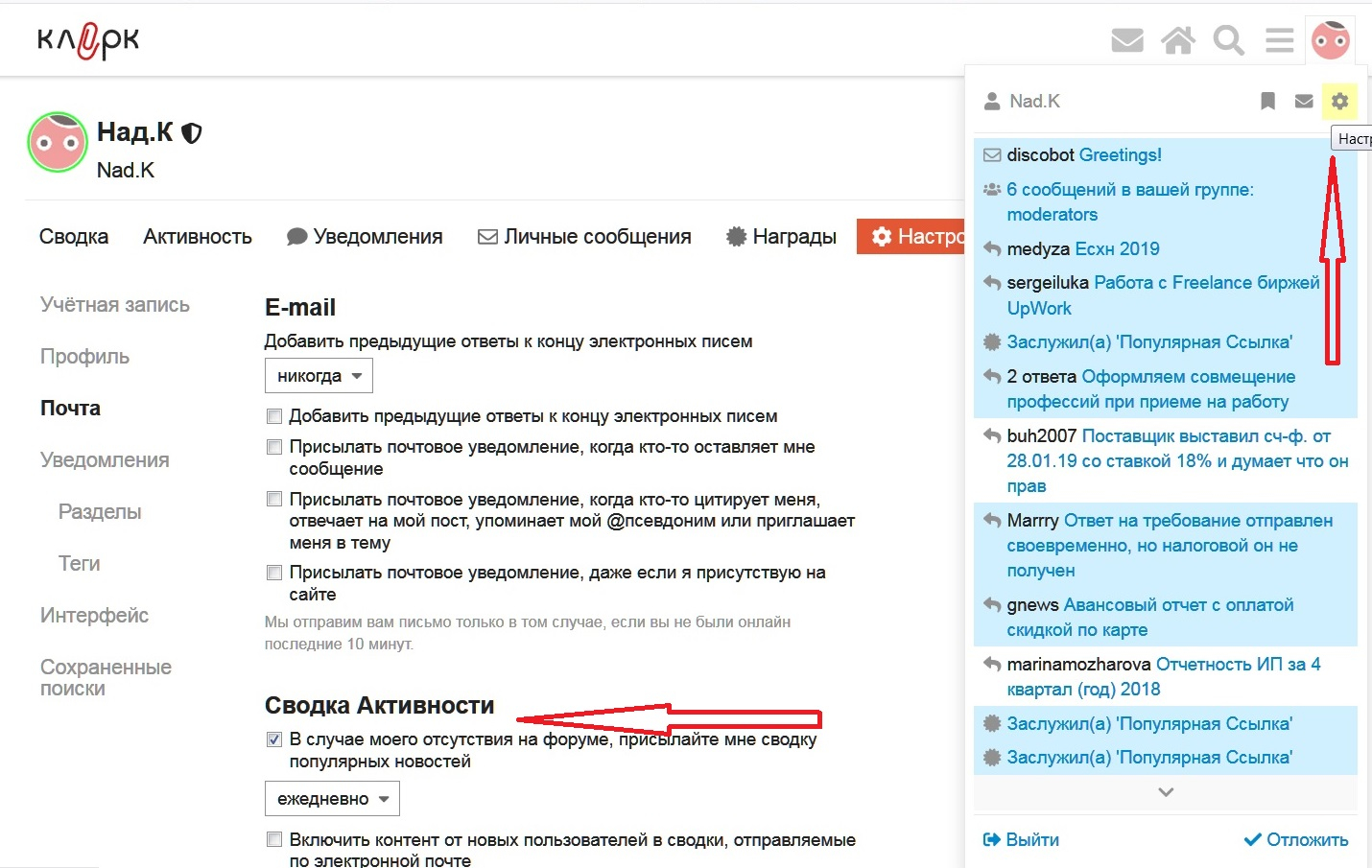
Task: Click the Отложить link
Action: click(1296, 840)
